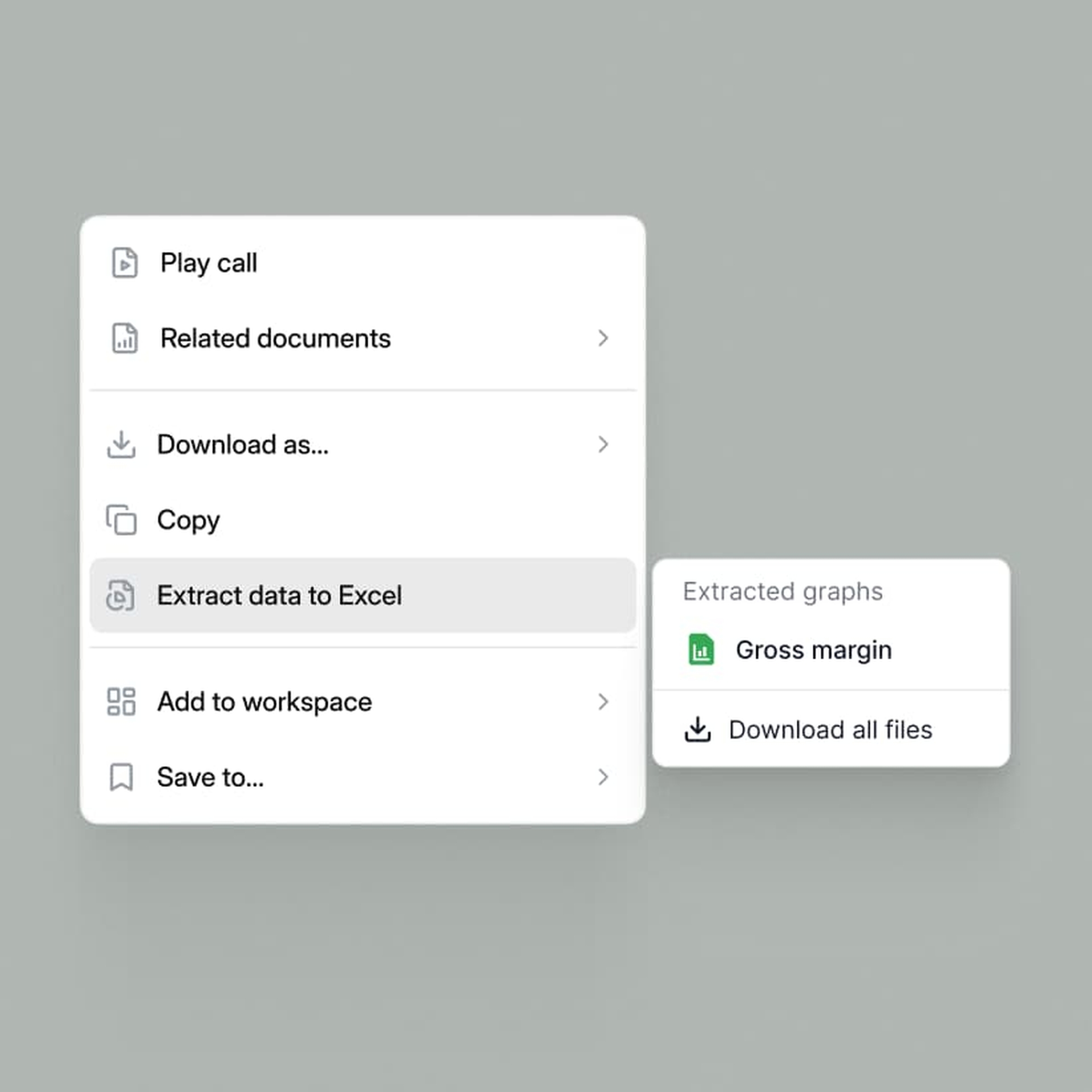Click Download all files
The width and height of the screenshot is (1092, 1092).
point(831,730)
